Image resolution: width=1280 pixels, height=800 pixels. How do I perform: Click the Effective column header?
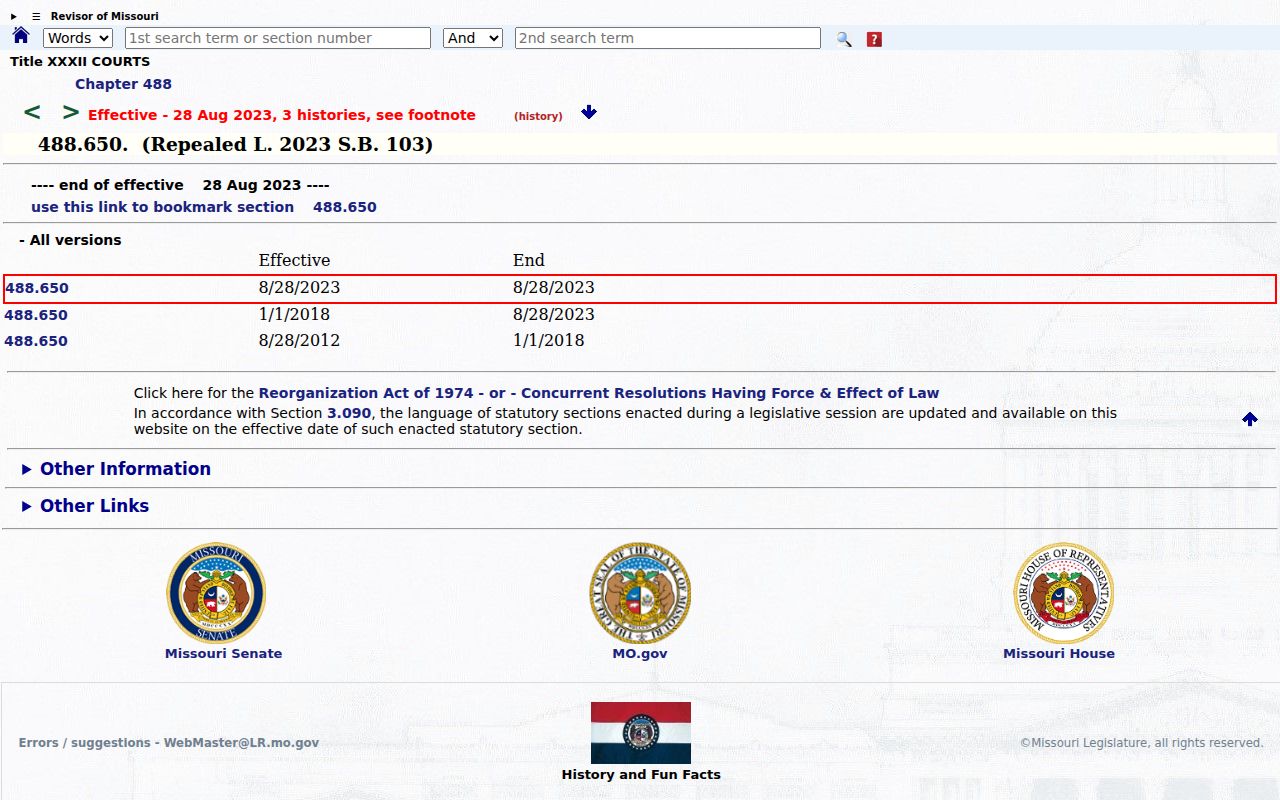coord(294,260)
